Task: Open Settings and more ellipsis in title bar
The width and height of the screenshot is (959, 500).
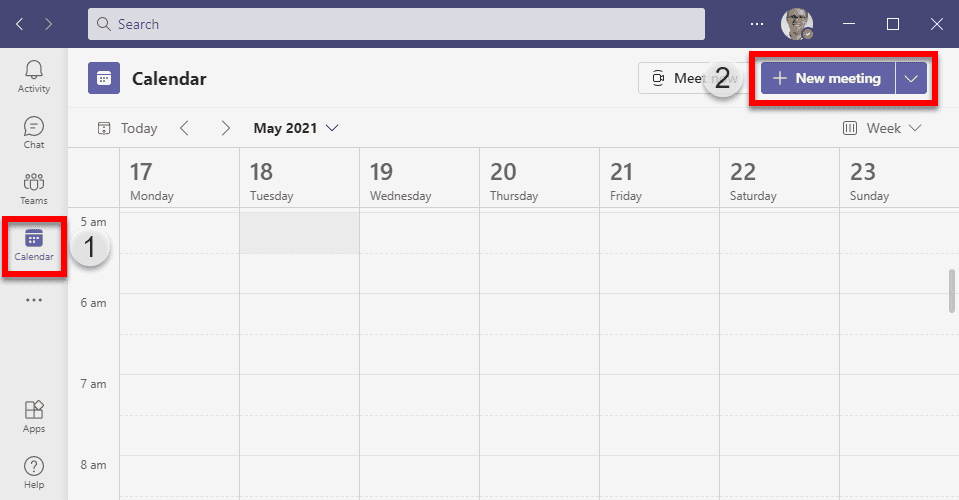Action: coord(757,23)
